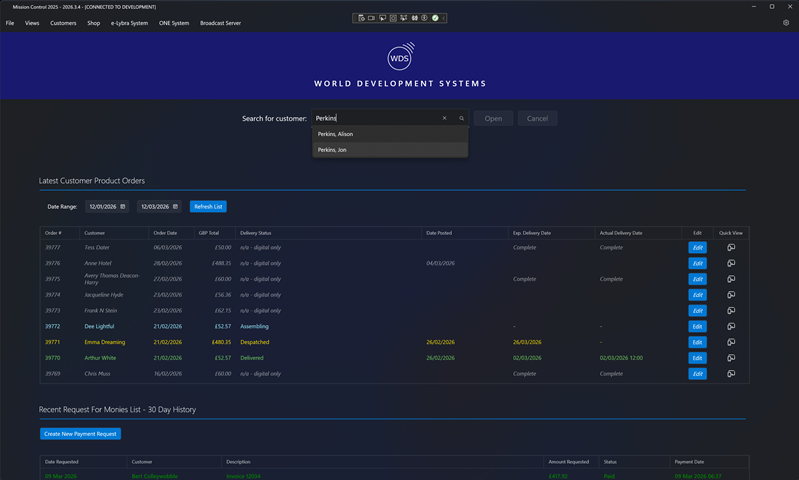The width and height of the screenshot is (799, 480).
Task: Quick view order 39777
Action: 731,247
